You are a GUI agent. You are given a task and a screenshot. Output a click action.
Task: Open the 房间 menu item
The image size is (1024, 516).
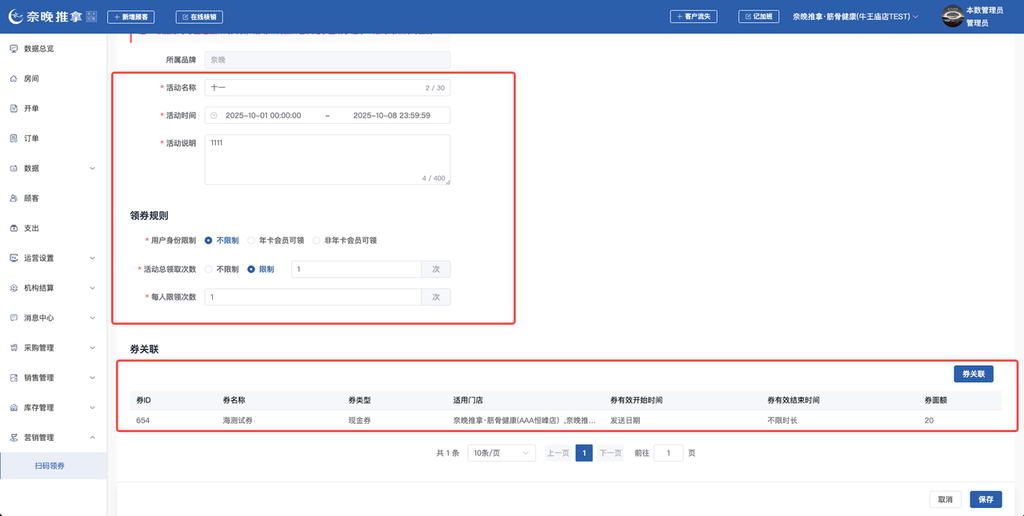(54, 78)
